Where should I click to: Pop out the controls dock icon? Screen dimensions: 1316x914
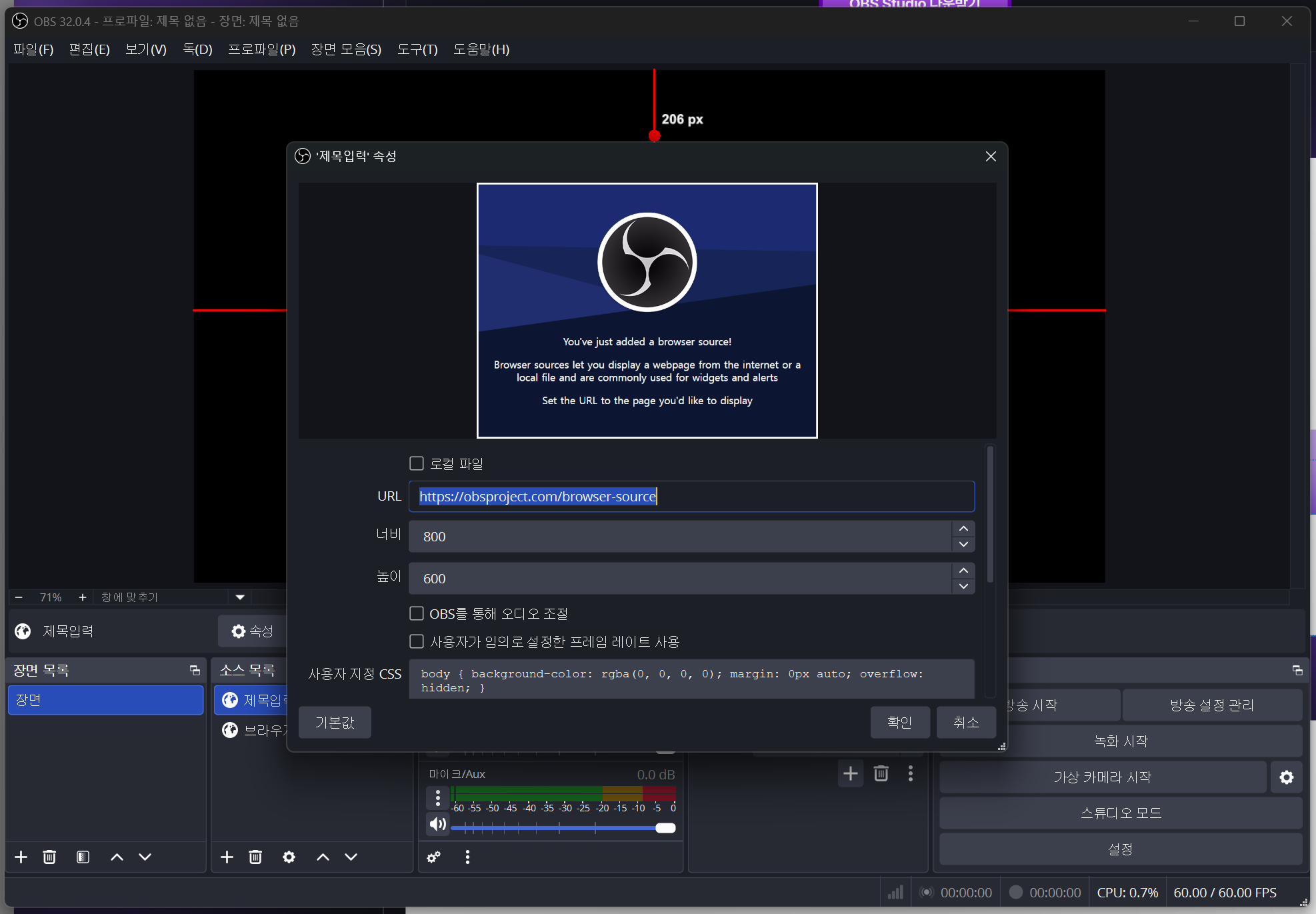1297,670
